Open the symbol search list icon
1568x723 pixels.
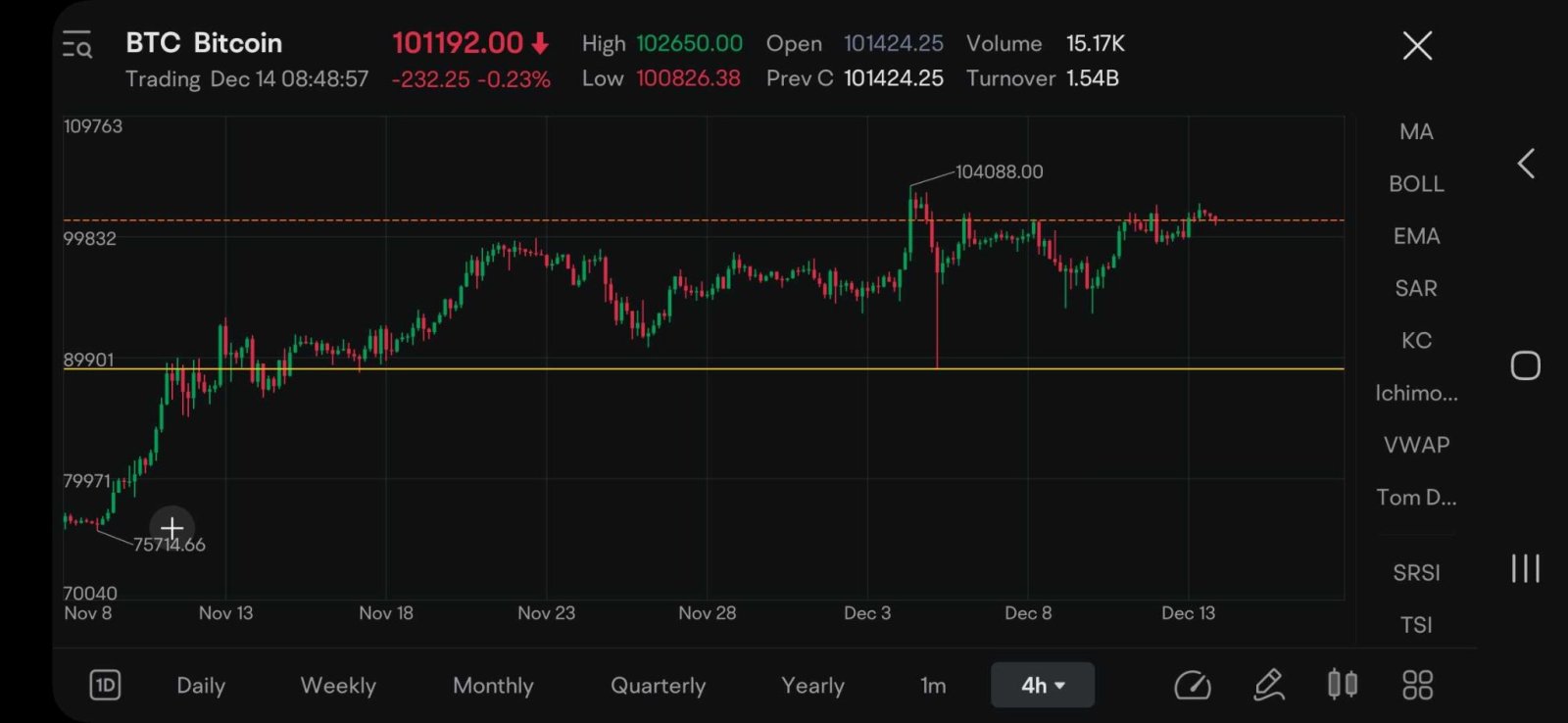click(x=77, y=45)
